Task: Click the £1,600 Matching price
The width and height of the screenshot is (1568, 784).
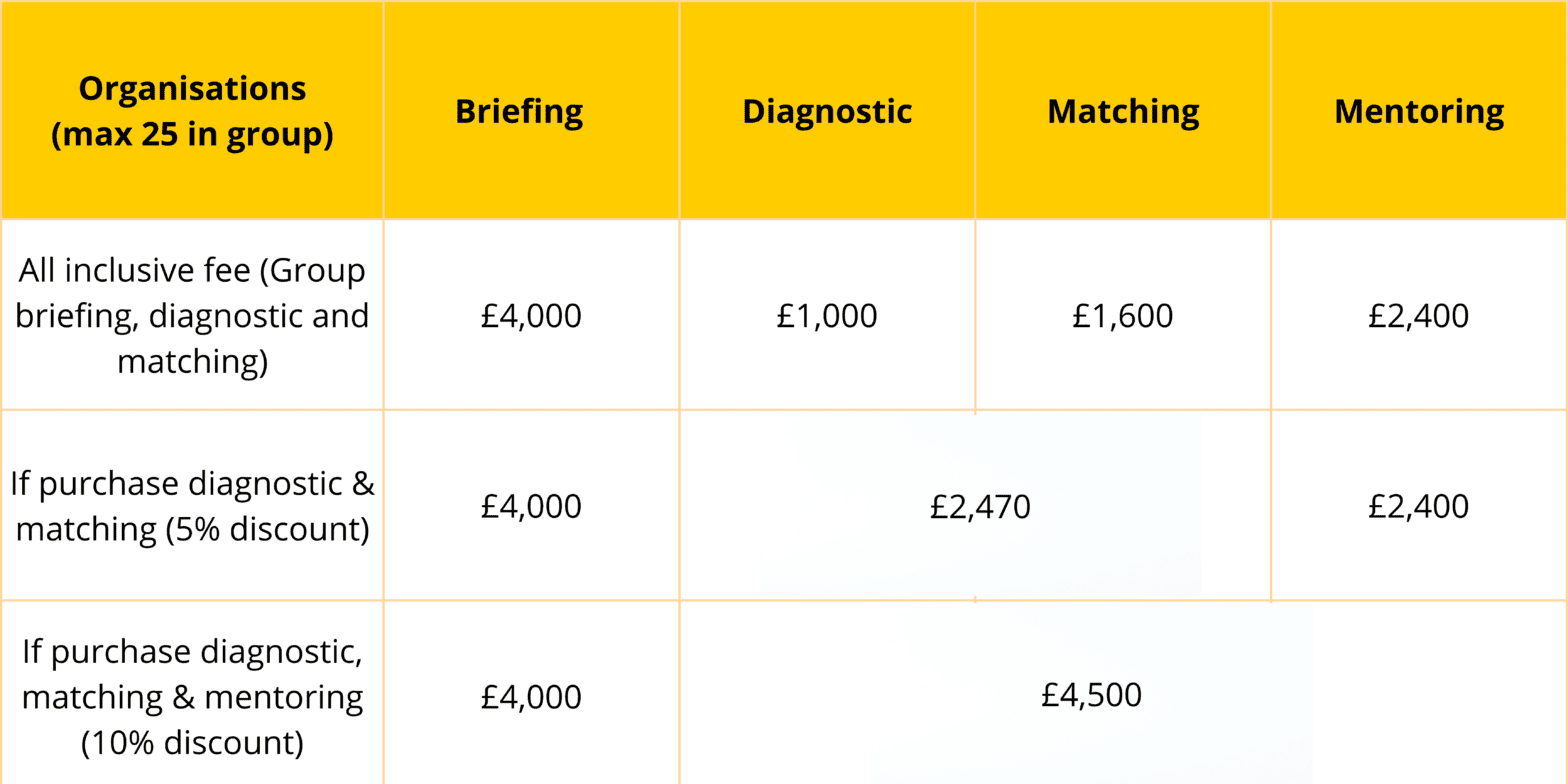Action: 1123,316
